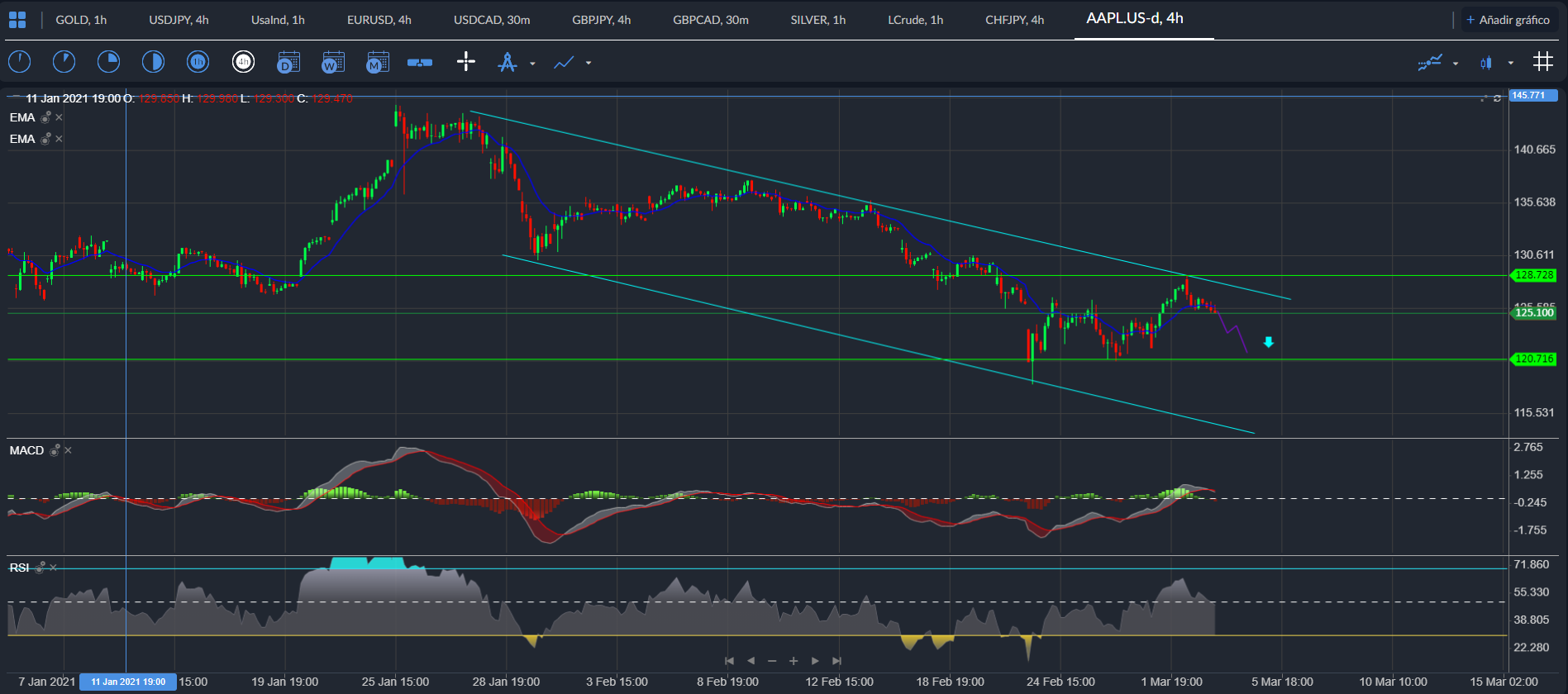Expand the chart type dropdown arrow
The width and height of the screenshot is (1568, 694).
pyautogui.click(x=1511, y=63)
